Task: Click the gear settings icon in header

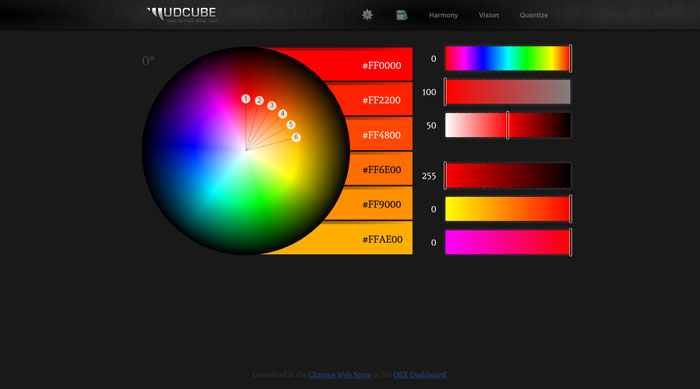Action: pyautogui.click(x=367, y=15)
